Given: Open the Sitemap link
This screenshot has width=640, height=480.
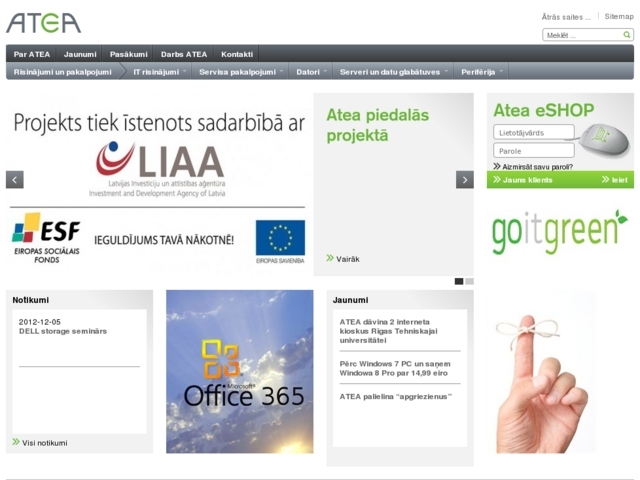Looking at the screenshot, I should click(619, 16).
